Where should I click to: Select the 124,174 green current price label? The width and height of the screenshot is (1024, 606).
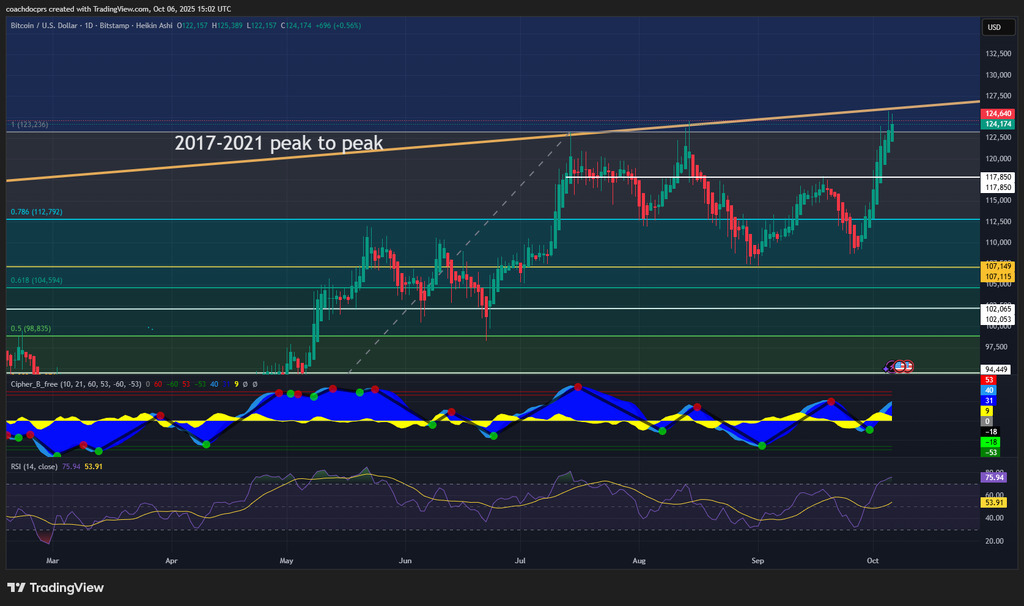[998, 124]
